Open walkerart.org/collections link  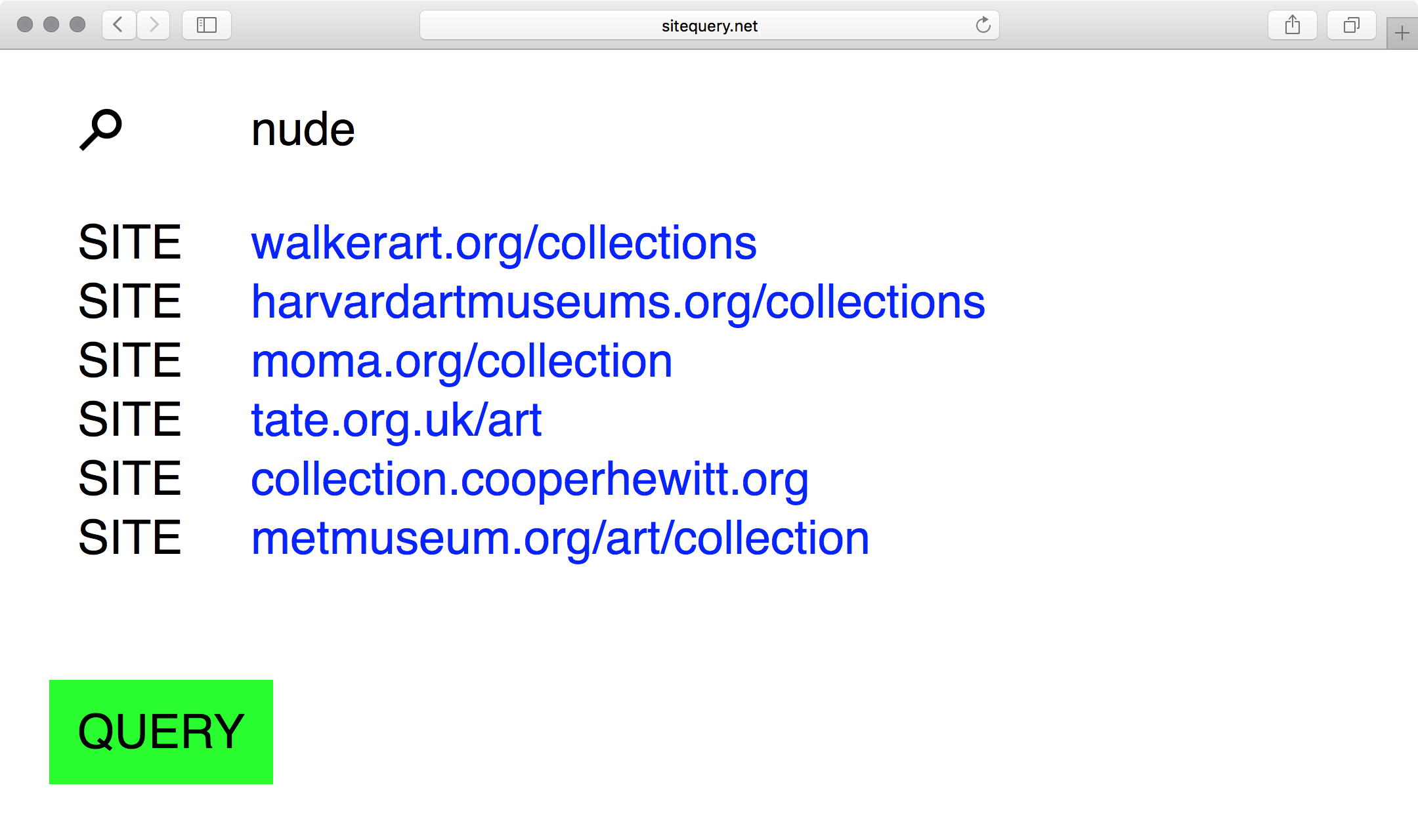(x=504, y=243)
